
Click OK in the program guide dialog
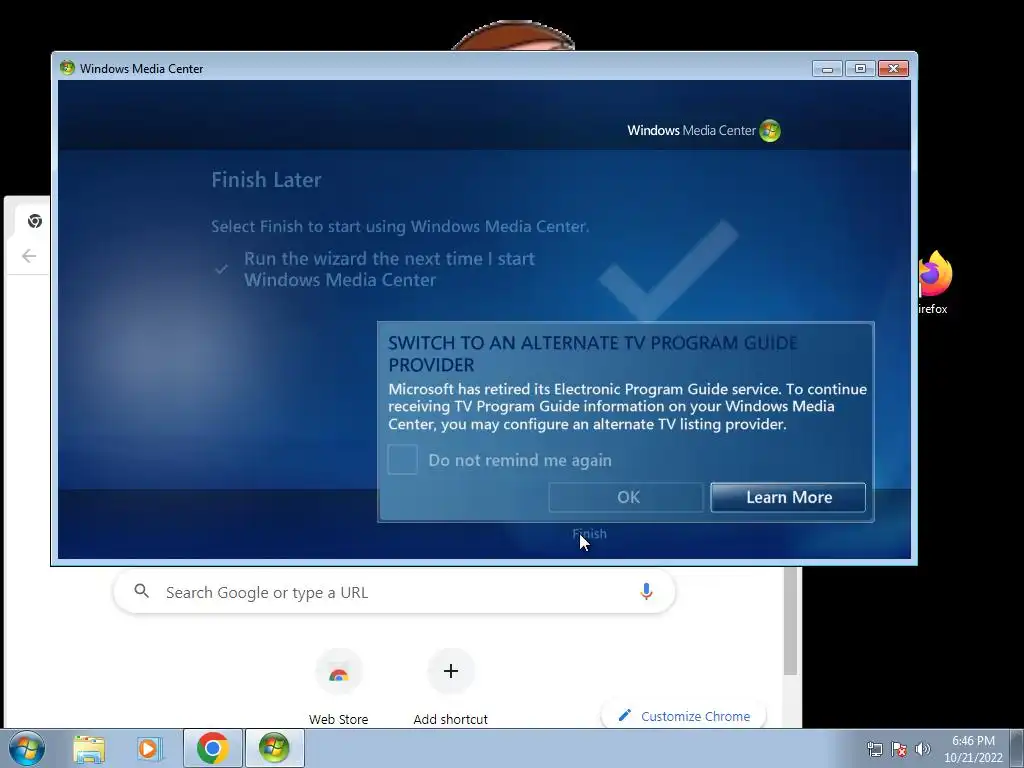pyautogui.click(x=626, y=498)
